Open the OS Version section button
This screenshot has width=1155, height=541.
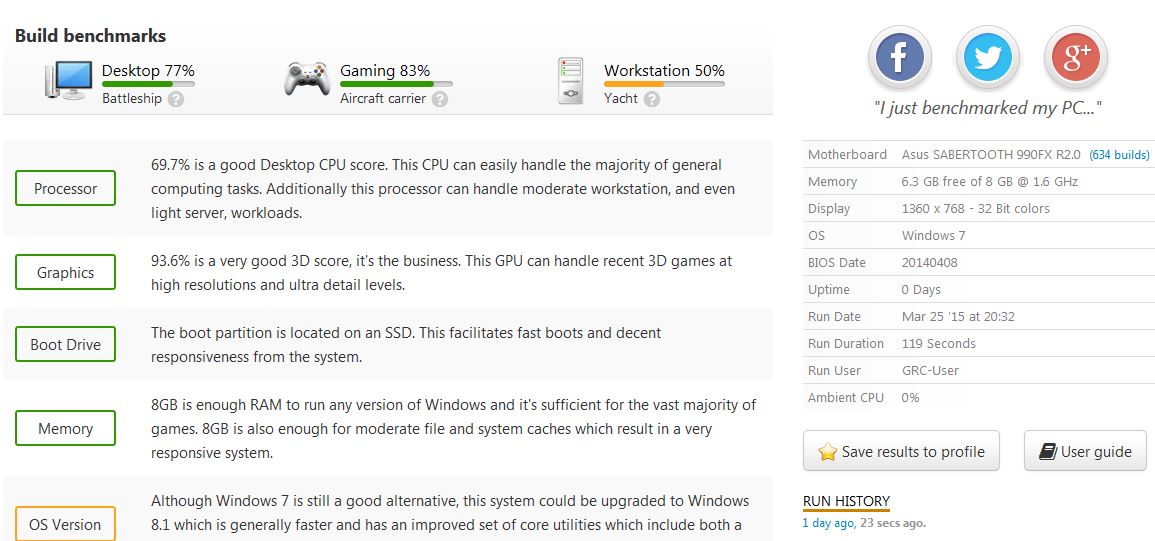pyautogui.click(x=66, y=524)
